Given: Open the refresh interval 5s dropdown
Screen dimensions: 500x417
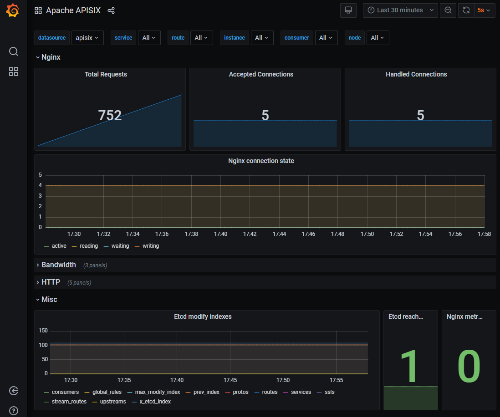Looking at the screenshot, I should pyautogui.click(x=484, y=10).
